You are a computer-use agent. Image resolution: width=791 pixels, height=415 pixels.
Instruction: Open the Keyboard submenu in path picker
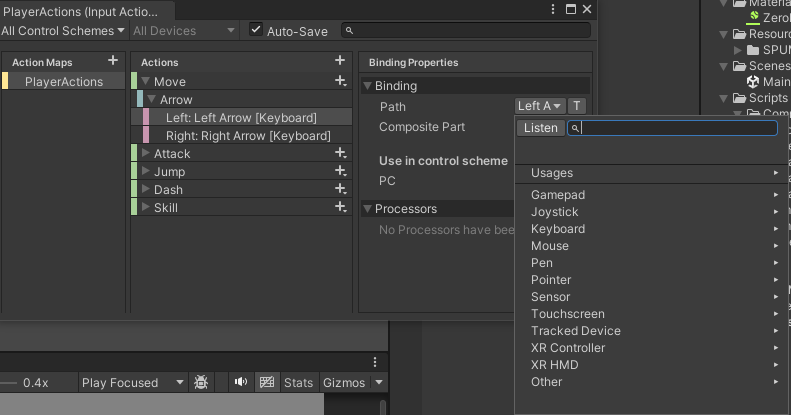point(558,229)
